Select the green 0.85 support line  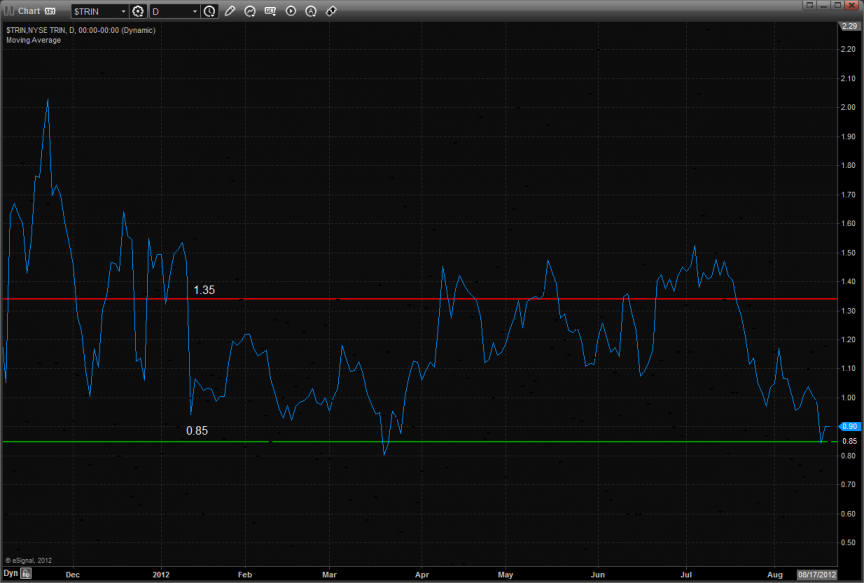(500, 441)
